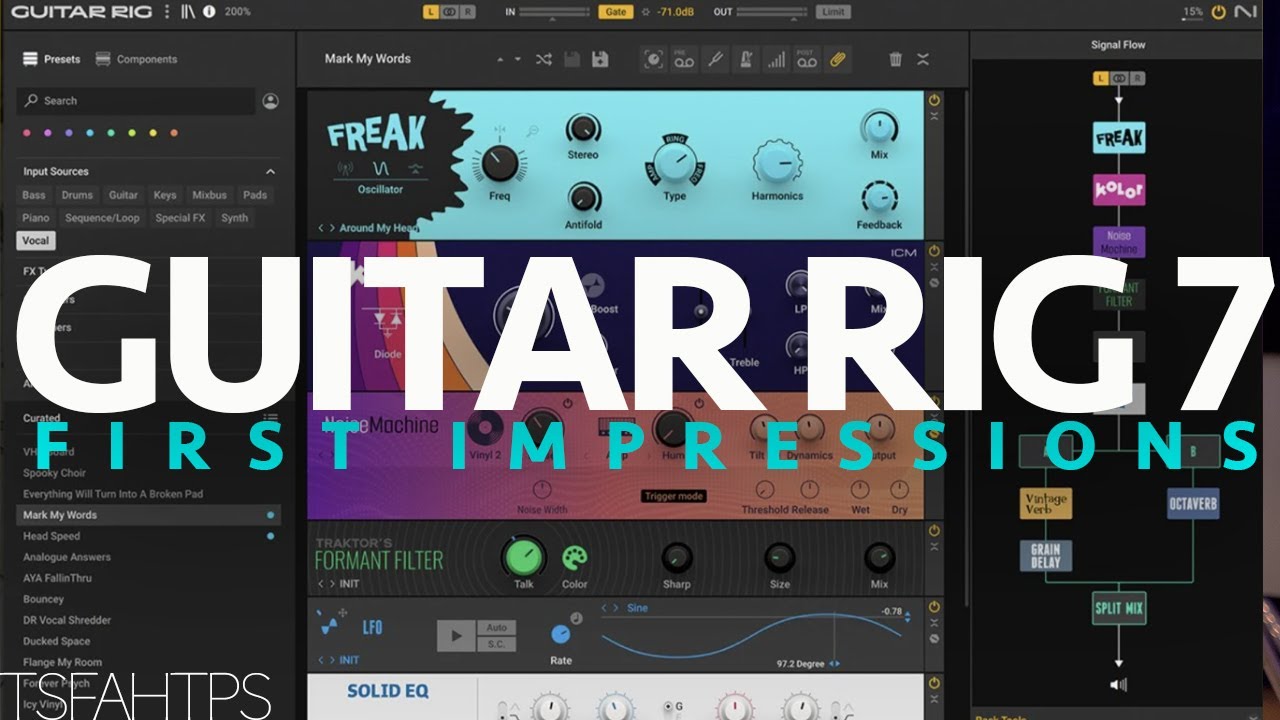Collapse all rack components icon
The width and height of the screenshot is (1280, 720).
923,60
